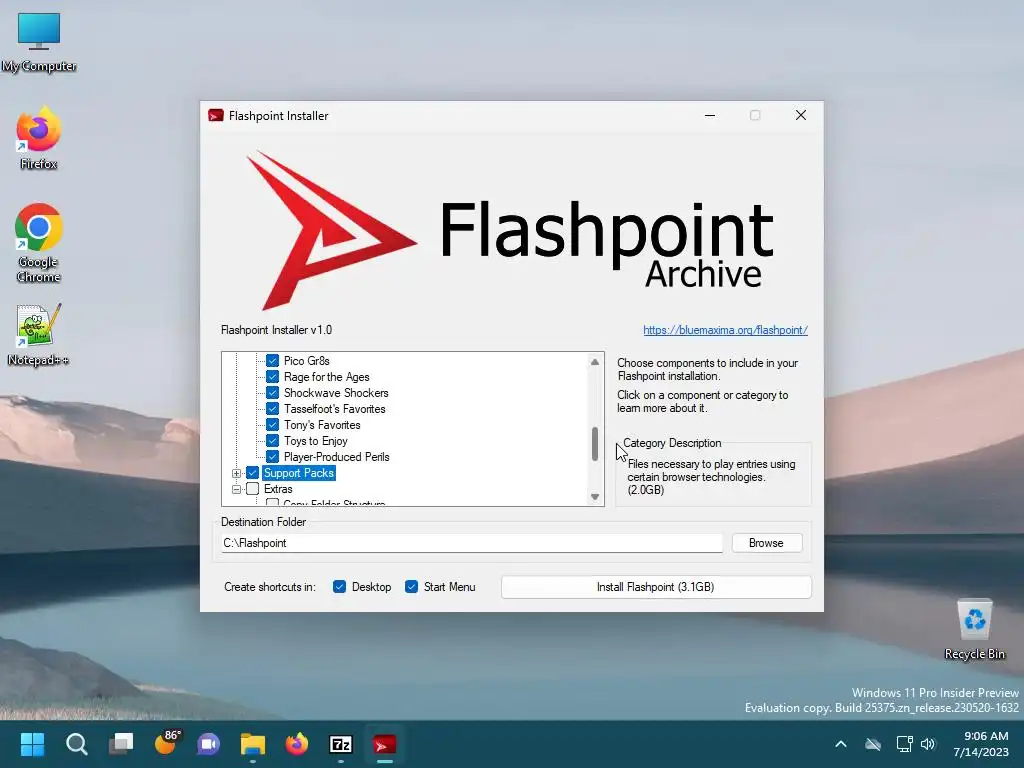Select the Google Chrome desktop shortcut
The width and height of the screenshot is (1024, 768).
(x=39, y=243)
